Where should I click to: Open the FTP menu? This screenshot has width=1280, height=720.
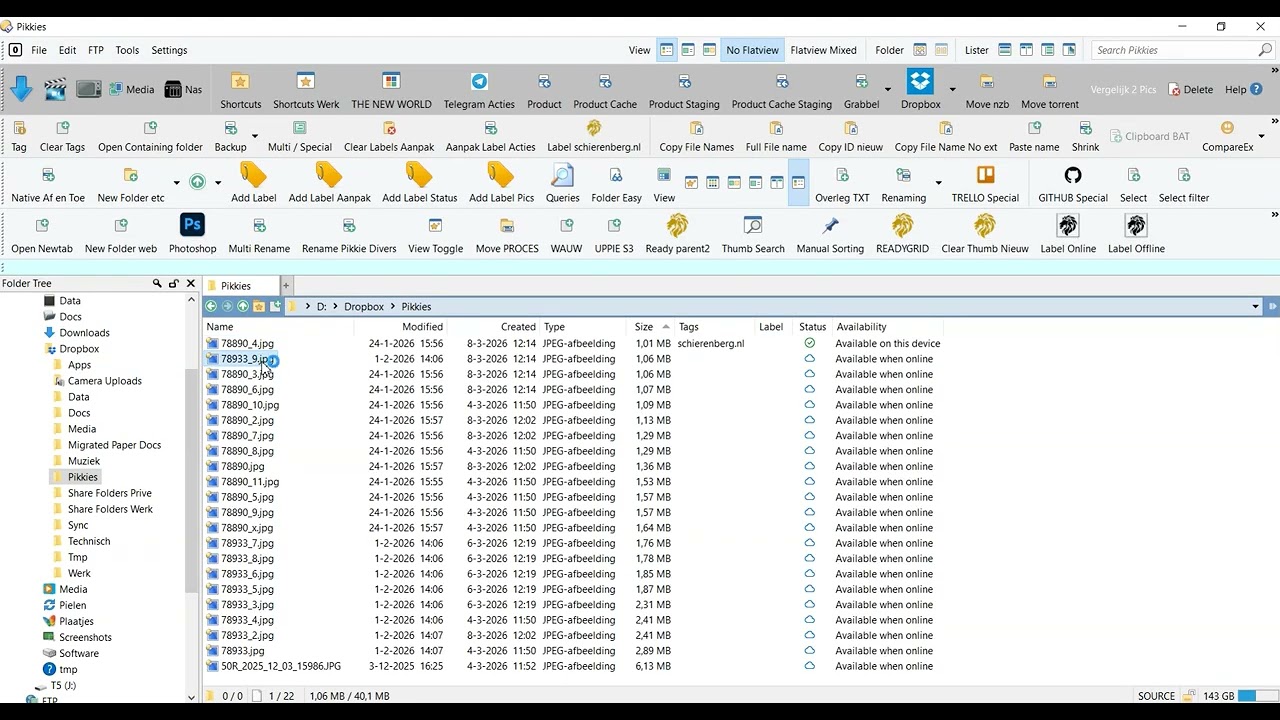point(96,50)
